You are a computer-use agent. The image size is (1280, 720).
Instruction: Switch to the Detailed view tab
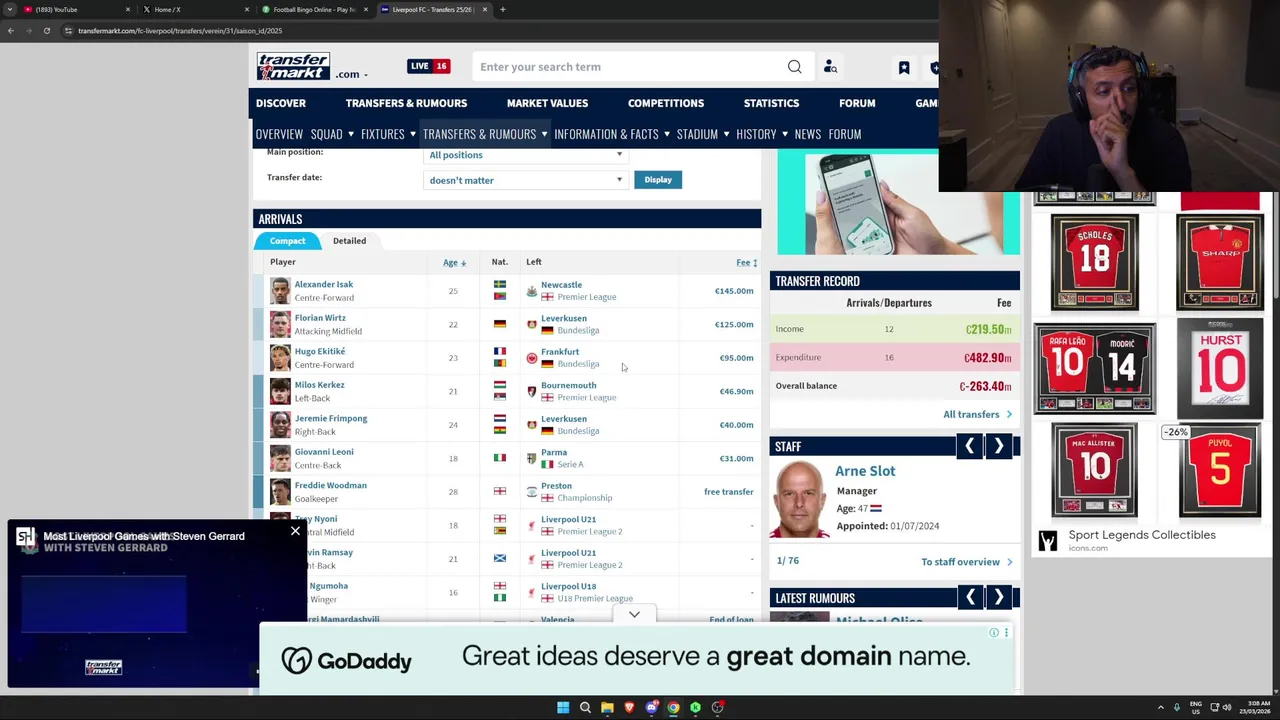(349, 241)
